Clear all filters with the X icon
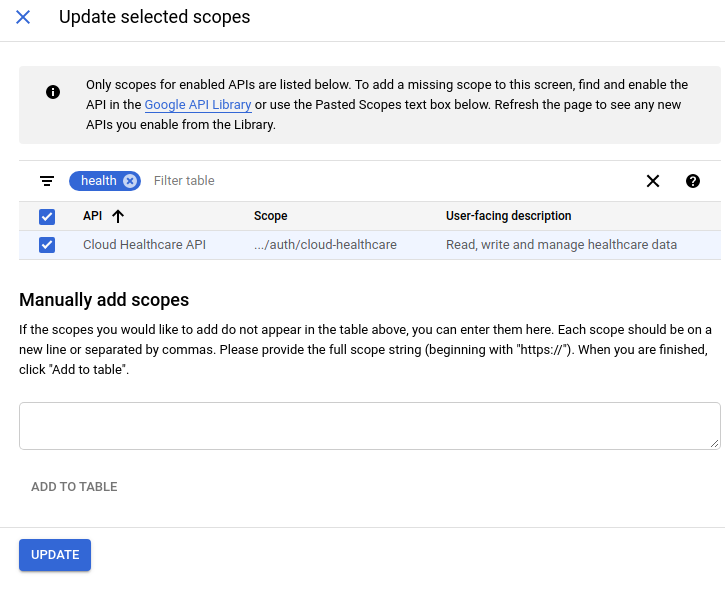The image size is (725, 601). pos(653,181)
